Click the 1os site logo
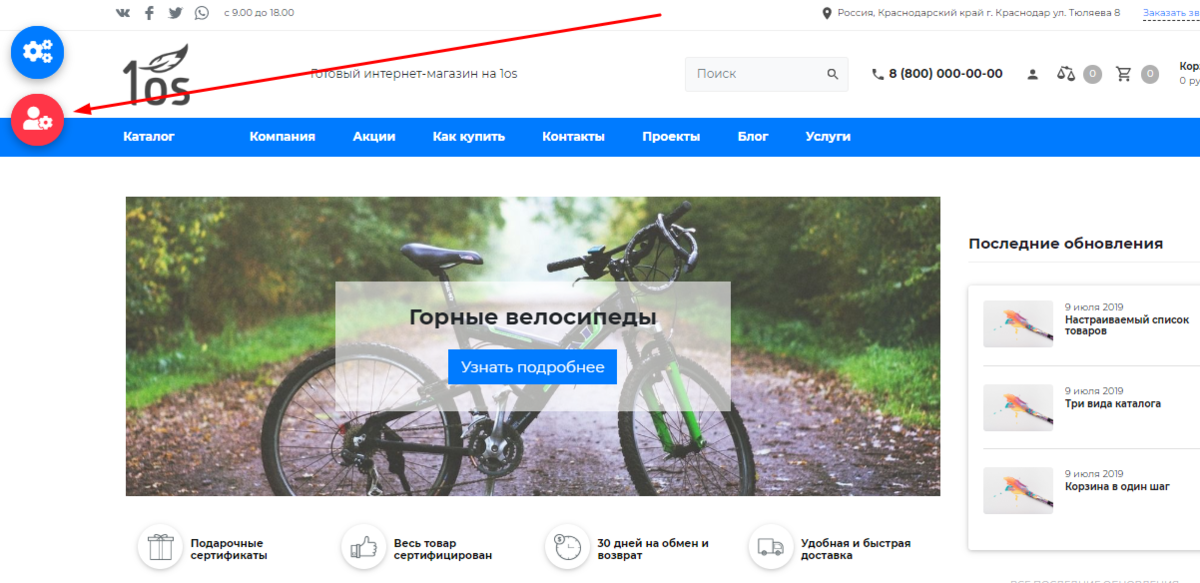 tap(156, 75)
